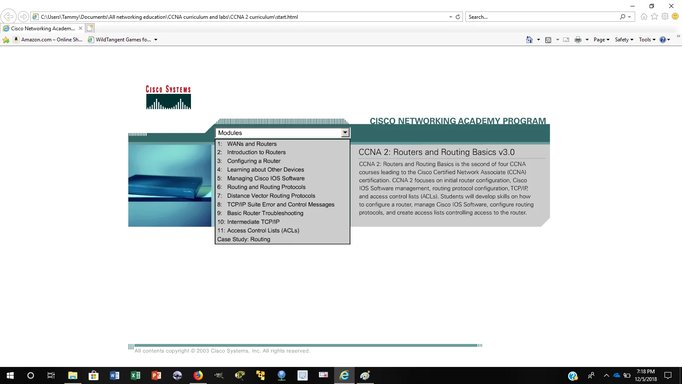Click the Home icon at top right
The width and height of the screenshot is (682, 384).
pyautogui.click(x=644, y=17)
